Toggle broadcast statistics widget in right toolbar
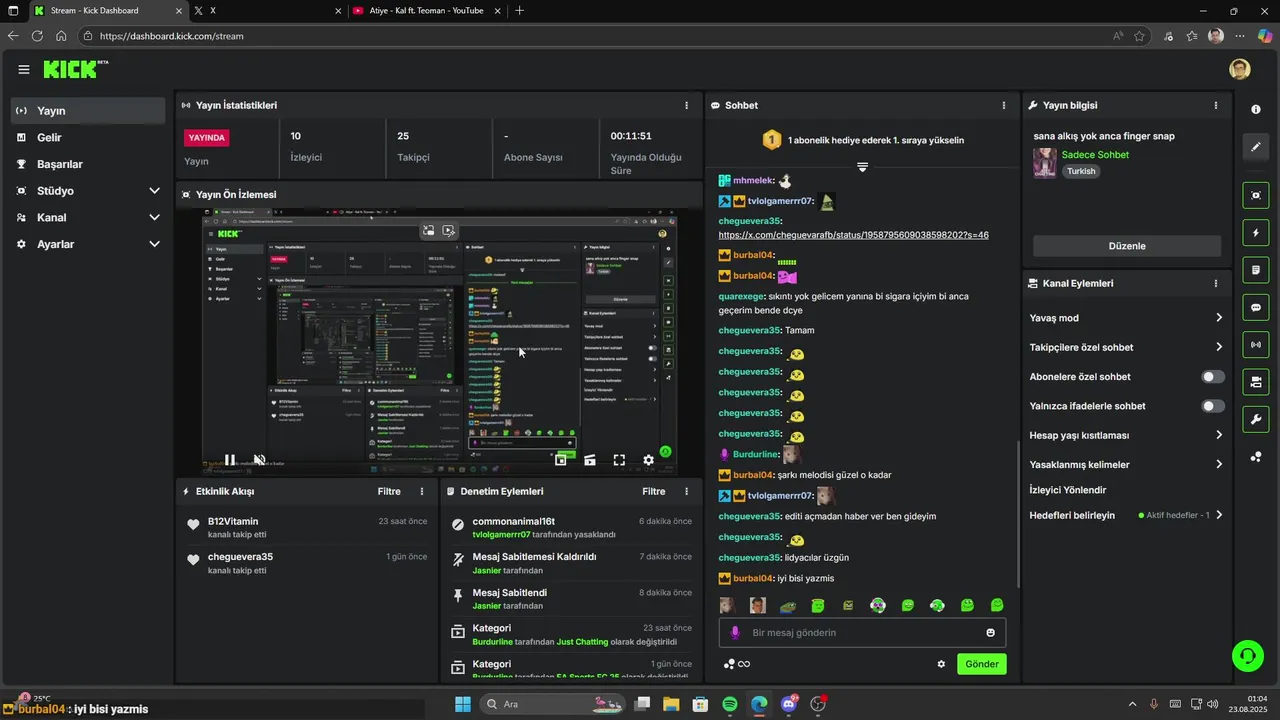 1256,345
